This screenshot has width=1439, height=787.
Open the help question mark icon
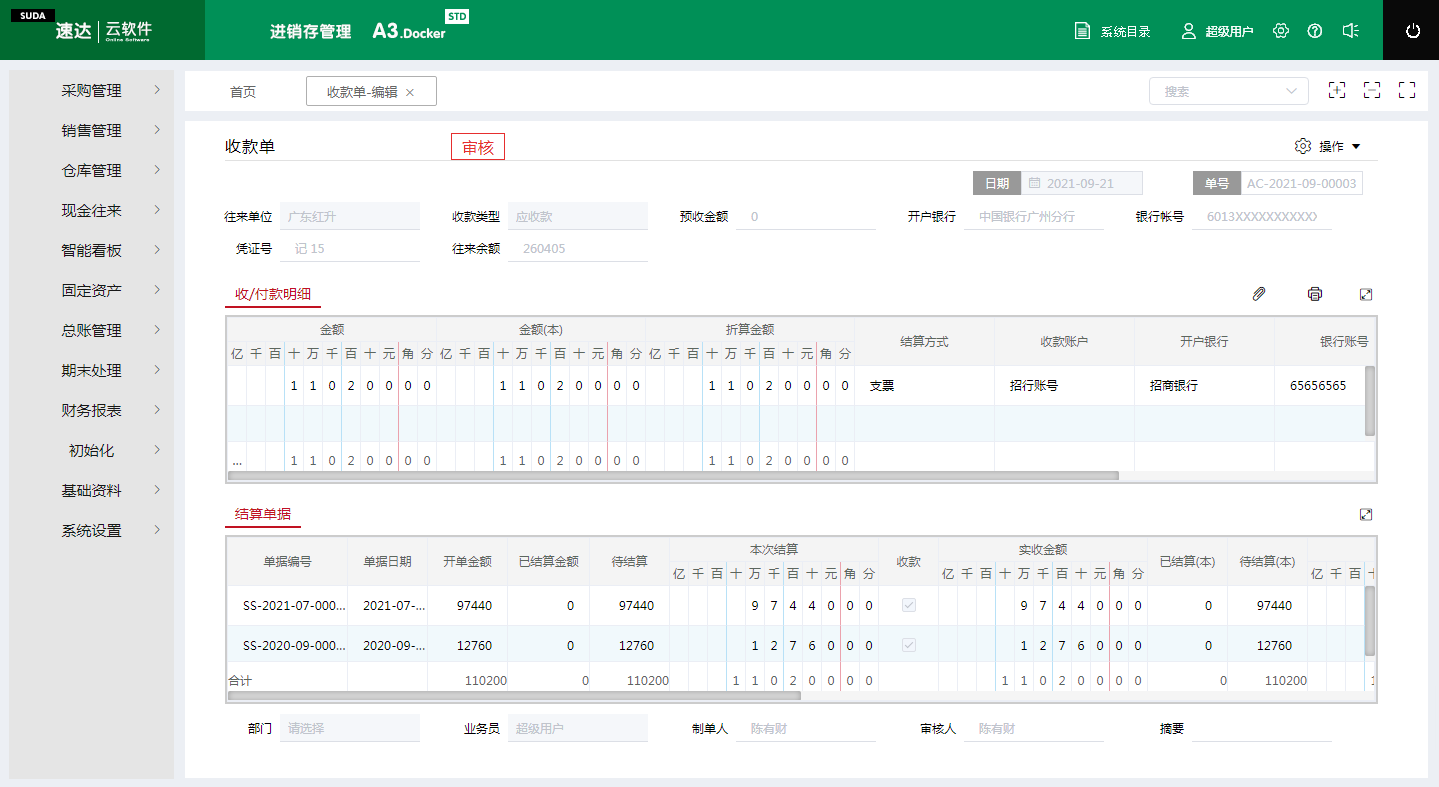point(1315,31)
